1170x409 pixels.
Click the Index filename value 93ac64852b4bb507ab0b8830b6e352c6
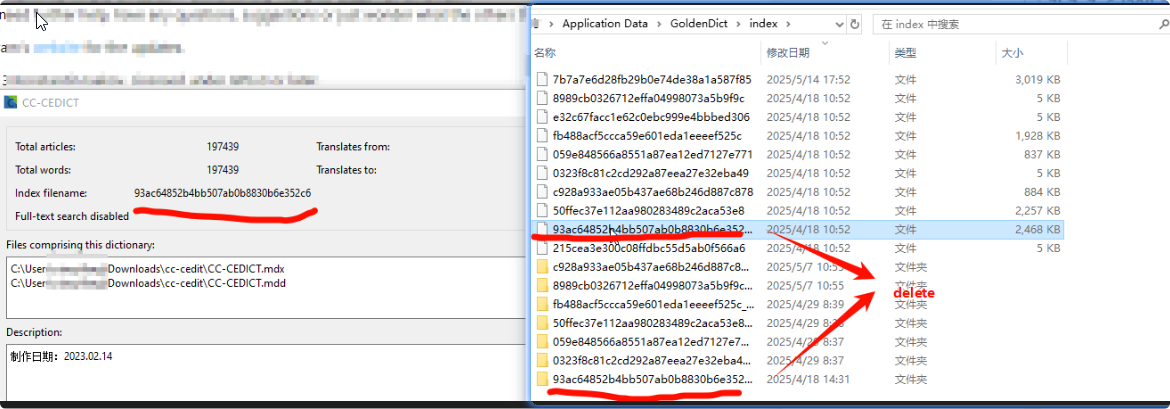(222, 193)
